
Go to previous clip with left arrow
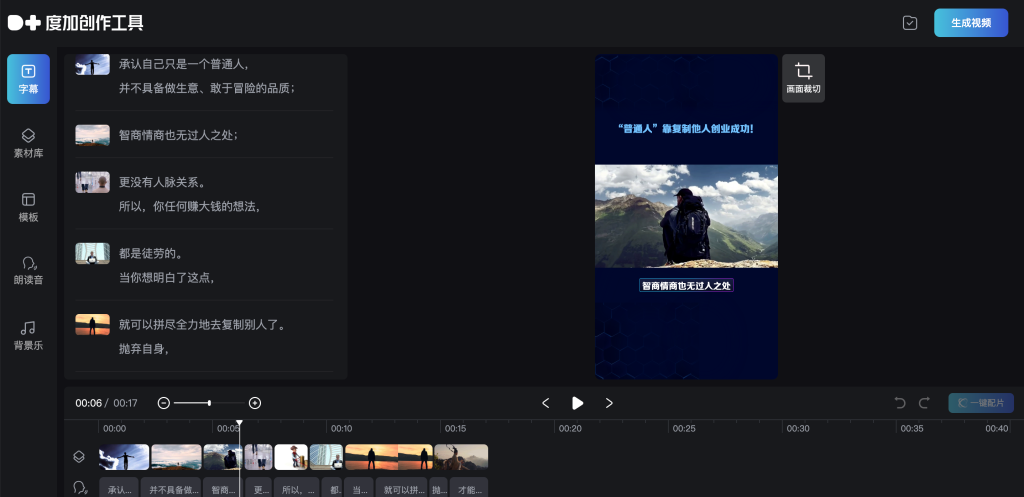(546, 403)
